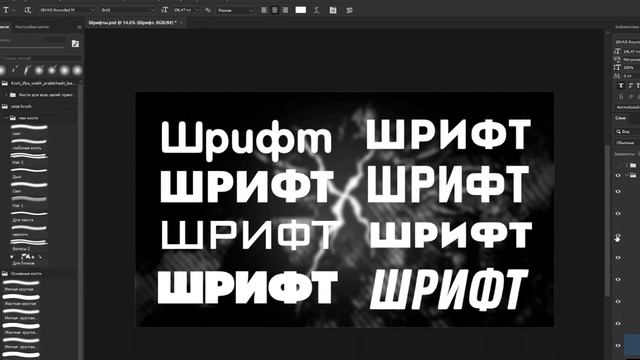Viewport: 640px width, 360px height.
Task: Open the font family dropdown
Action: [x=67, y=10]
